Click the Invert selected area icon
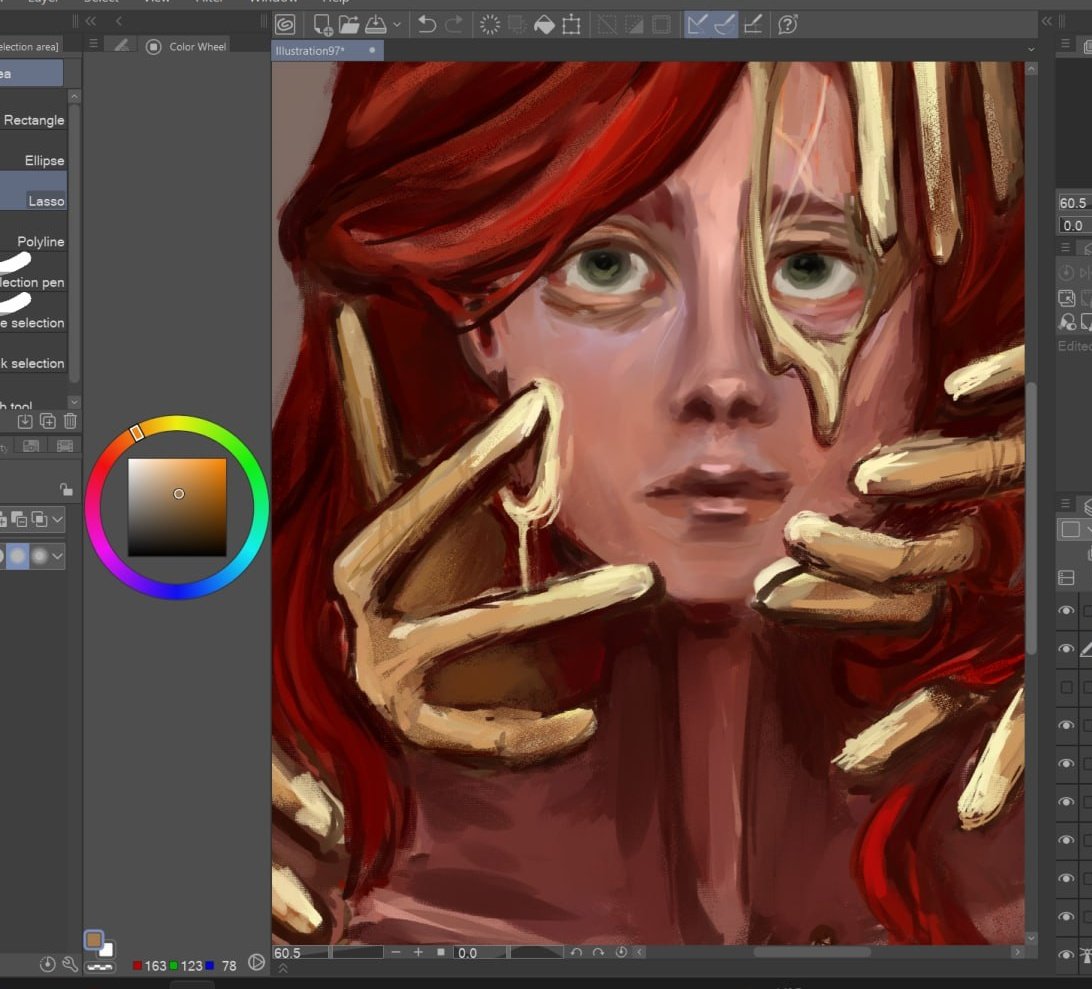 pyautogui.click(x=634, y=25)
